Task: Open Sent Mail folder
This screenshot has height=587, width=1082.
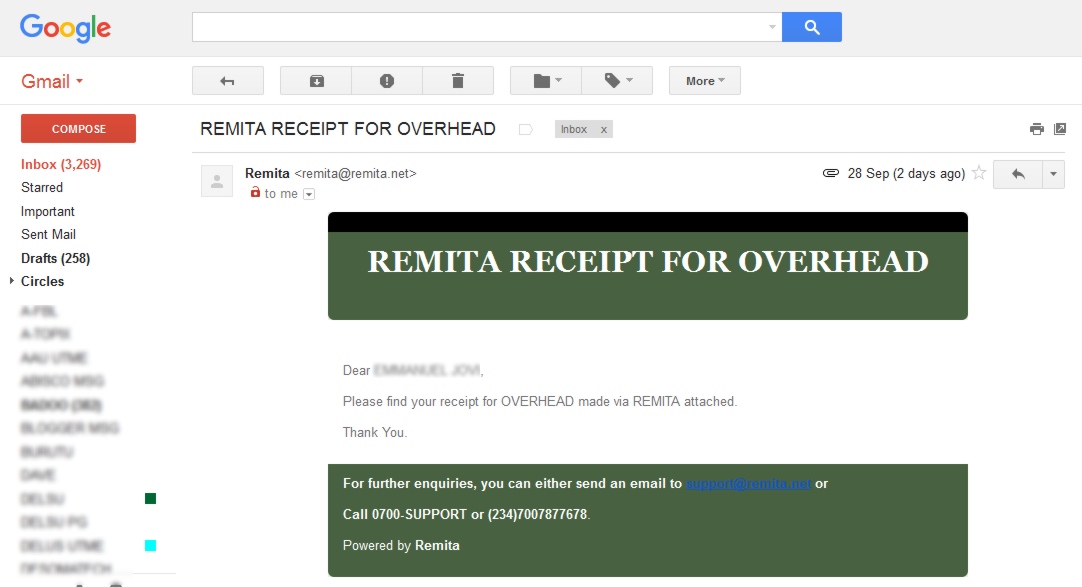Action: click(x=48, y=235)
